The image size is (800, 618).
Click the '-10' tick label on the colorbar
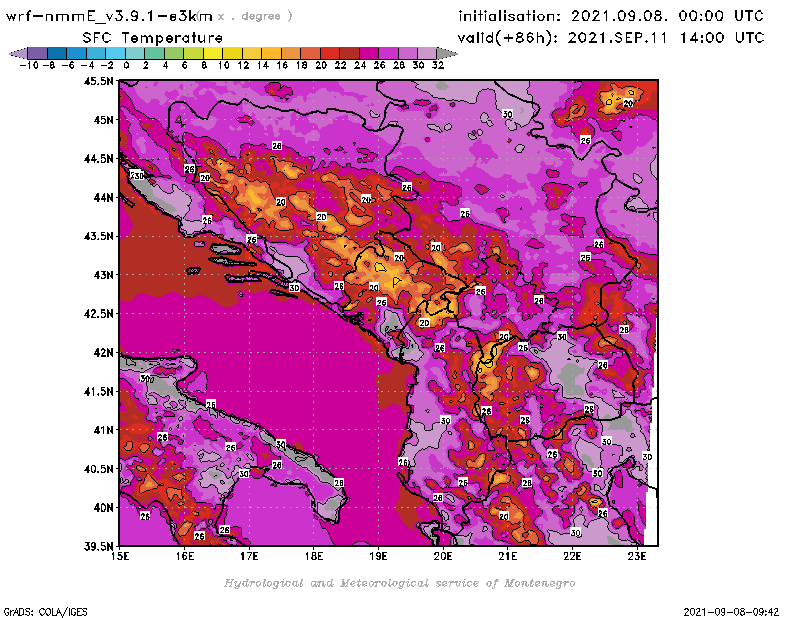(x=29, y=65)
